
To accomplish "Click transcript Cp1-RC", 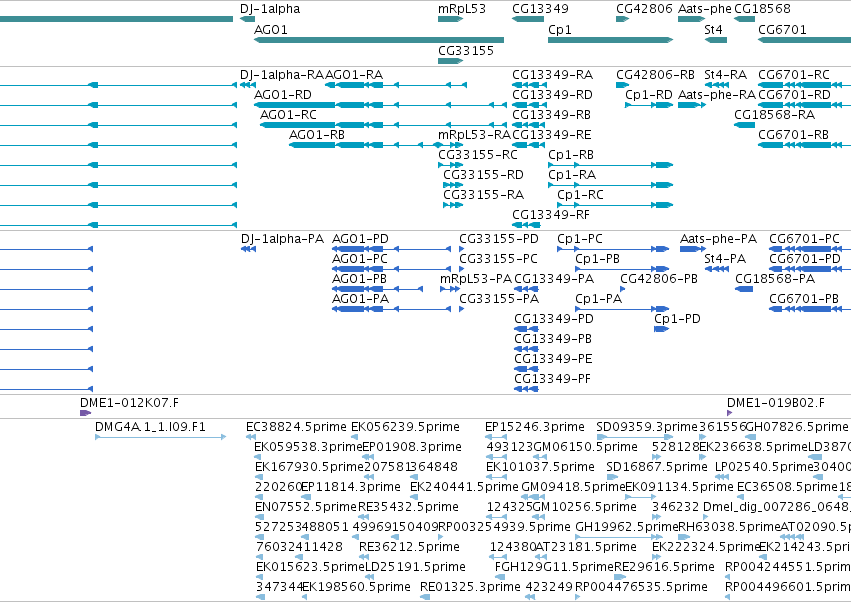I will tap(580, 195).
